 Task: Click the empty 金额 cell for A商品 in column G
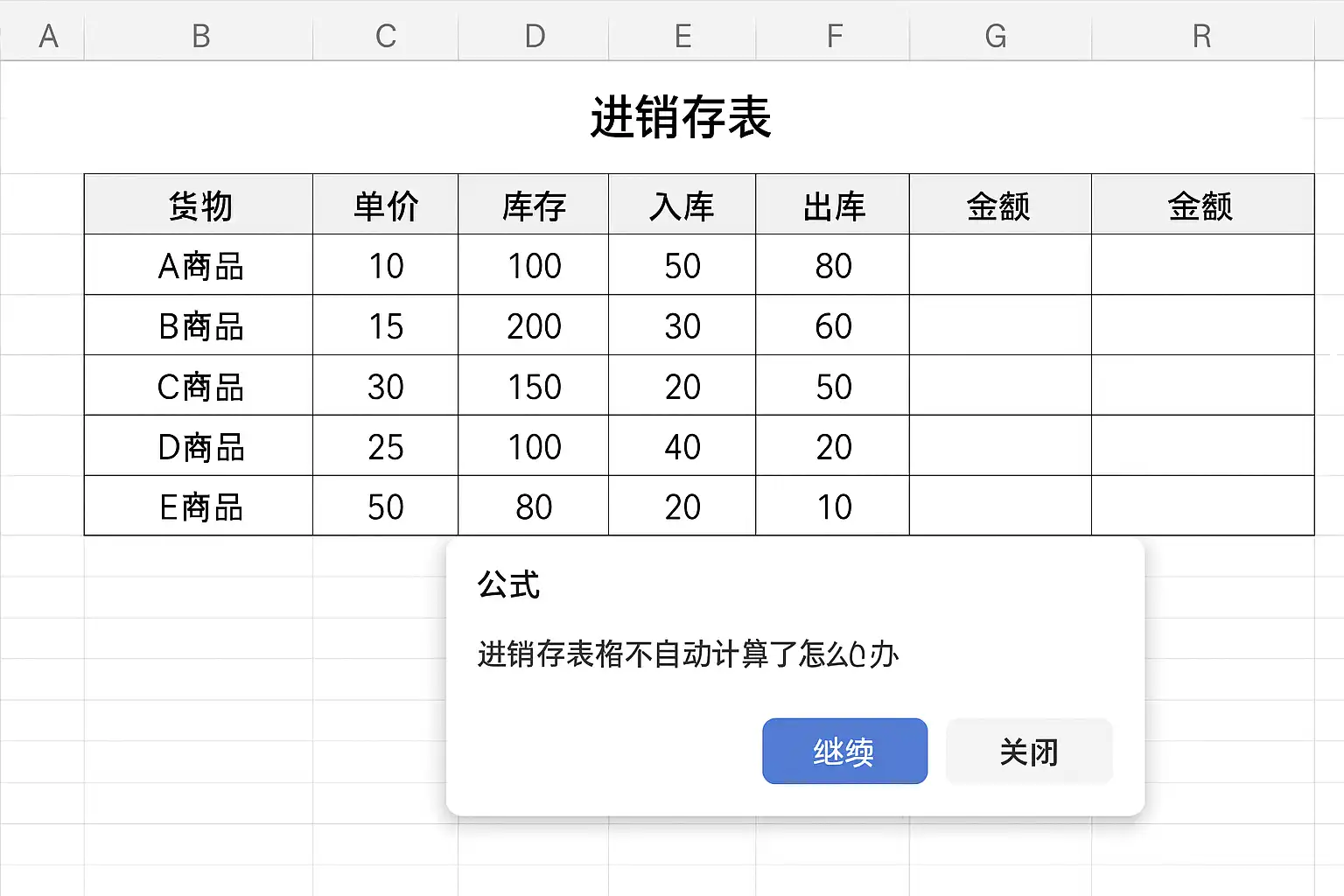(x=1000, y=265)
